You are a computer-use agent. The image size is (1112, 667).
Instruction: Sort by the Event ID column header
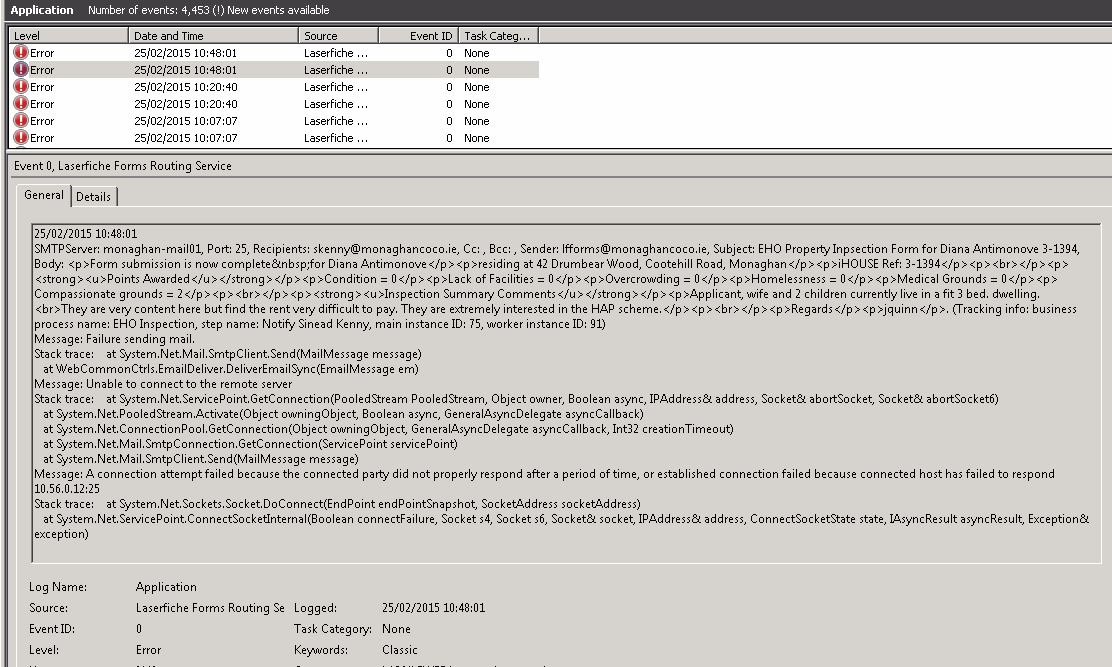click(418, 35)
